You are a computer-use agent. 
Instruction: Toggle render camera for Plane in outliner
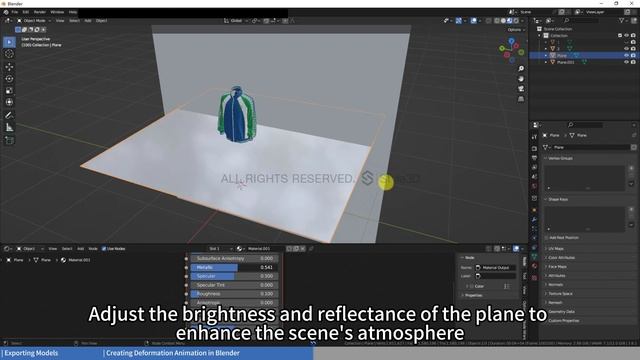(633, 55)
